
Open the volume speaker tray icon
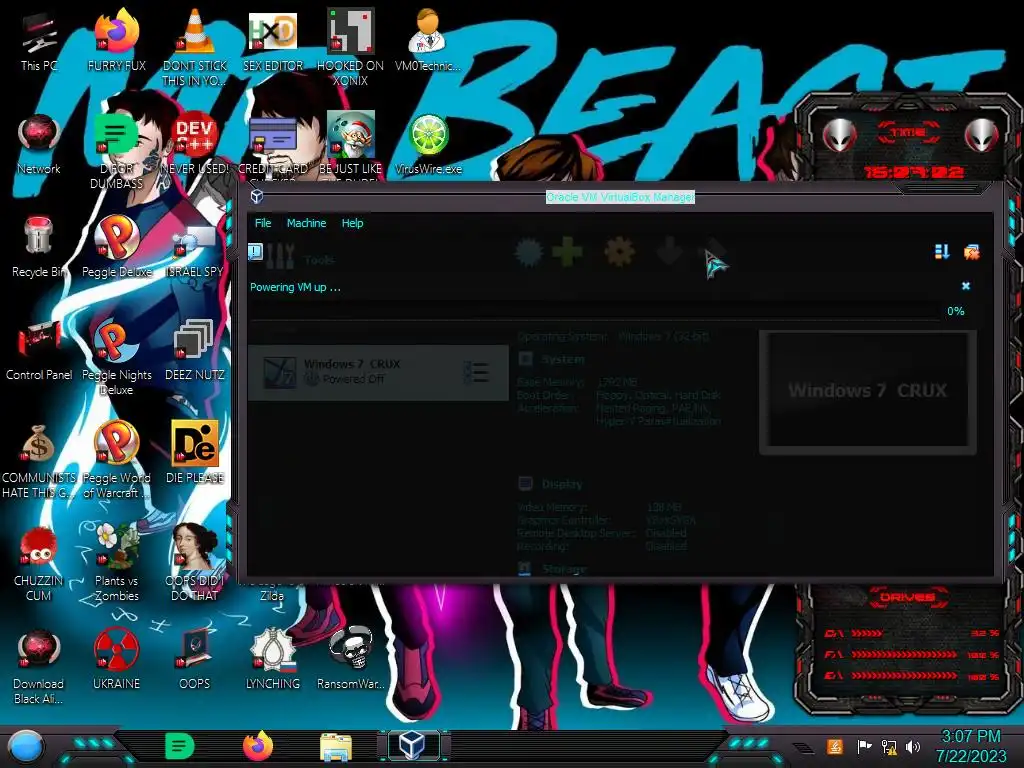click(x=913, y=746)
